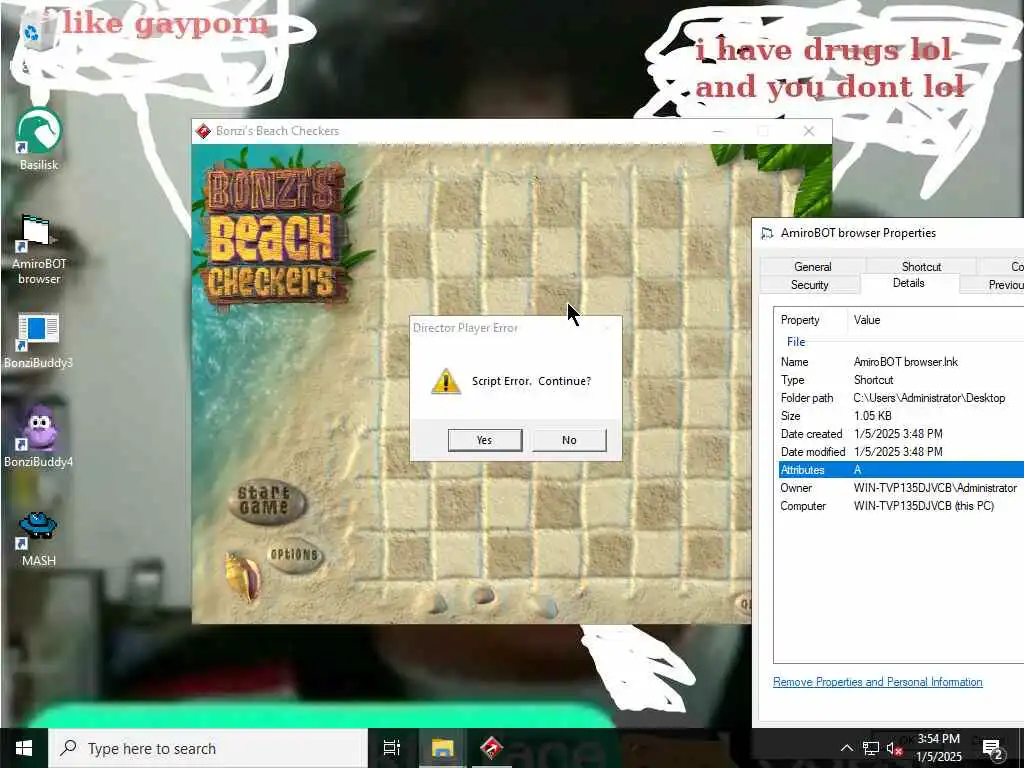Click Remove Properties and Personal Information link

[x=877, y=682]
